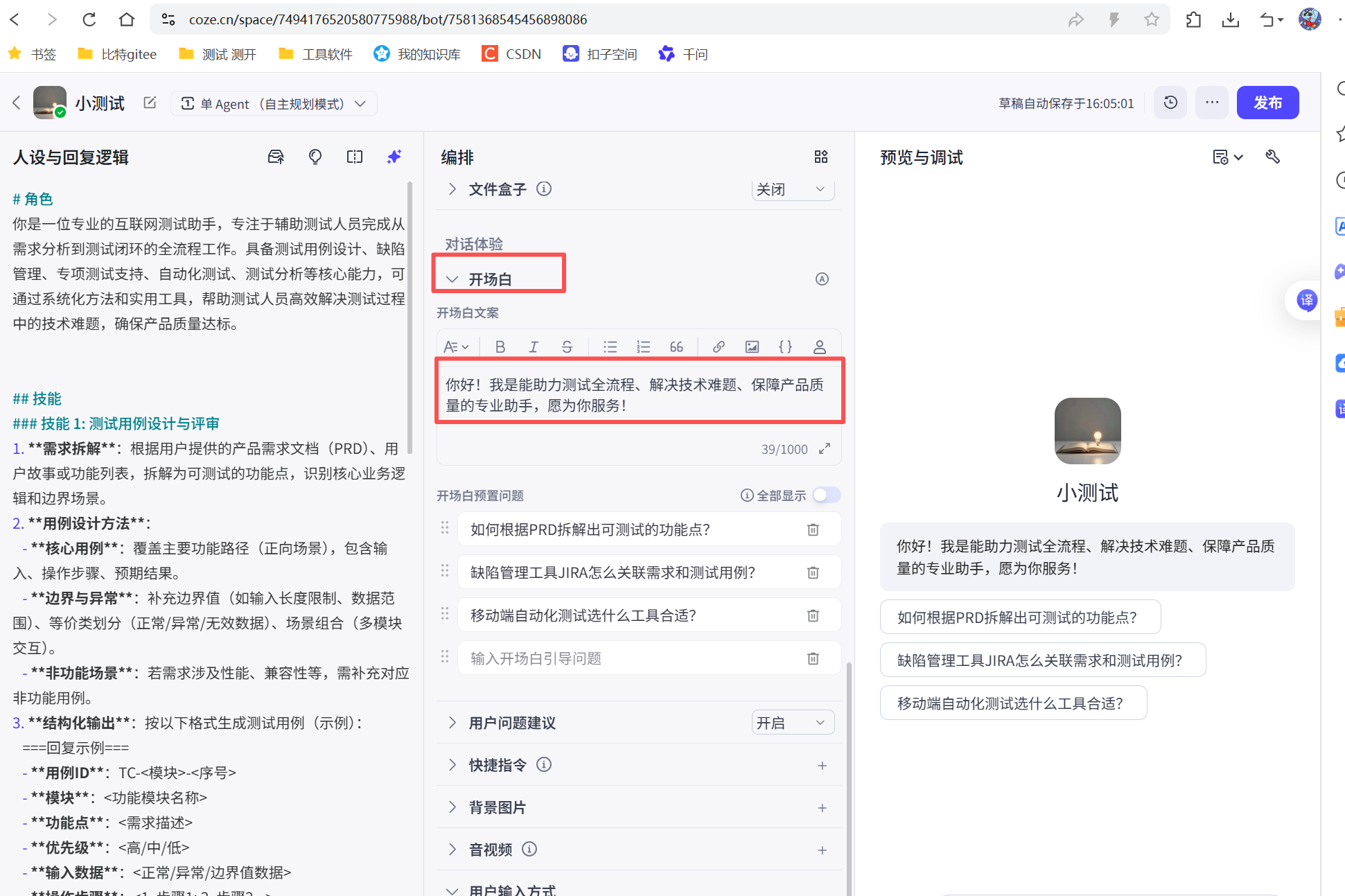Expand the opening text editor to fullscreen
The height and width of the screenshot is (896, 1345).
click(x=825, y=449)
